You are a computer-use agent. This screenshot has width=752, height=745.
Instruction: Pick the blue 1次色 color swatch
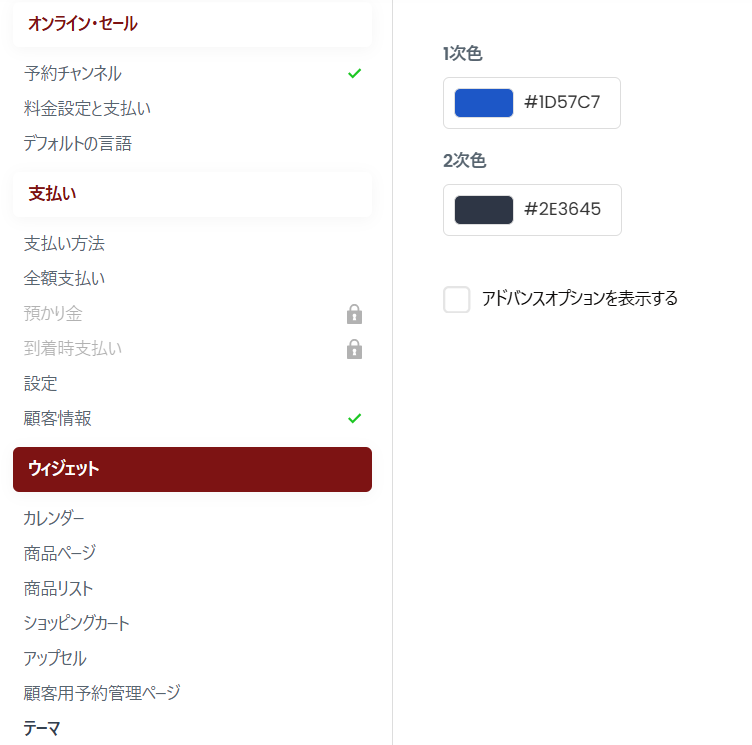pyautogui.click(x=484, y=103)
